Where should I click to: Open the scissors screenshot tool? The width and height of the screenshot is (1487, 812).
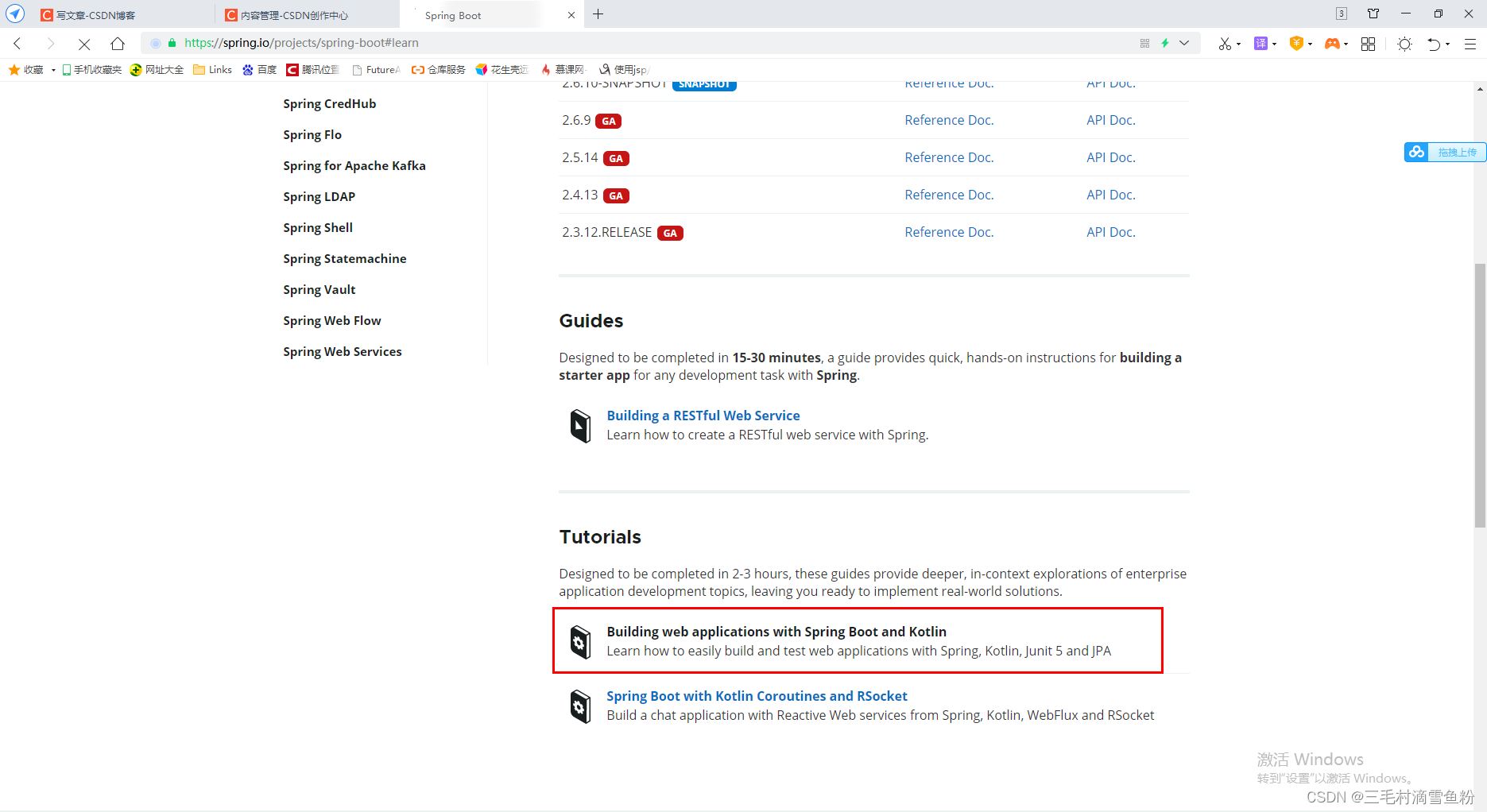click(1225, 44)
